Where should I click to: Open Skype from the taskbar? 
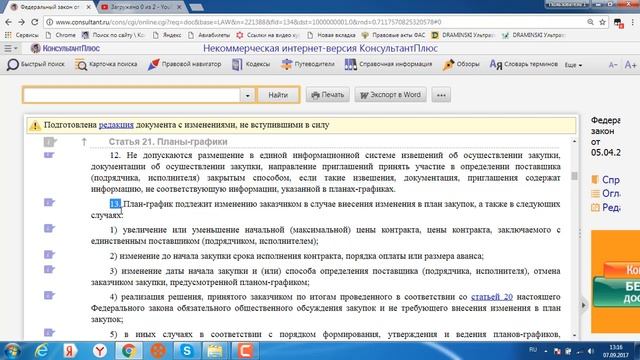(187, 351)
